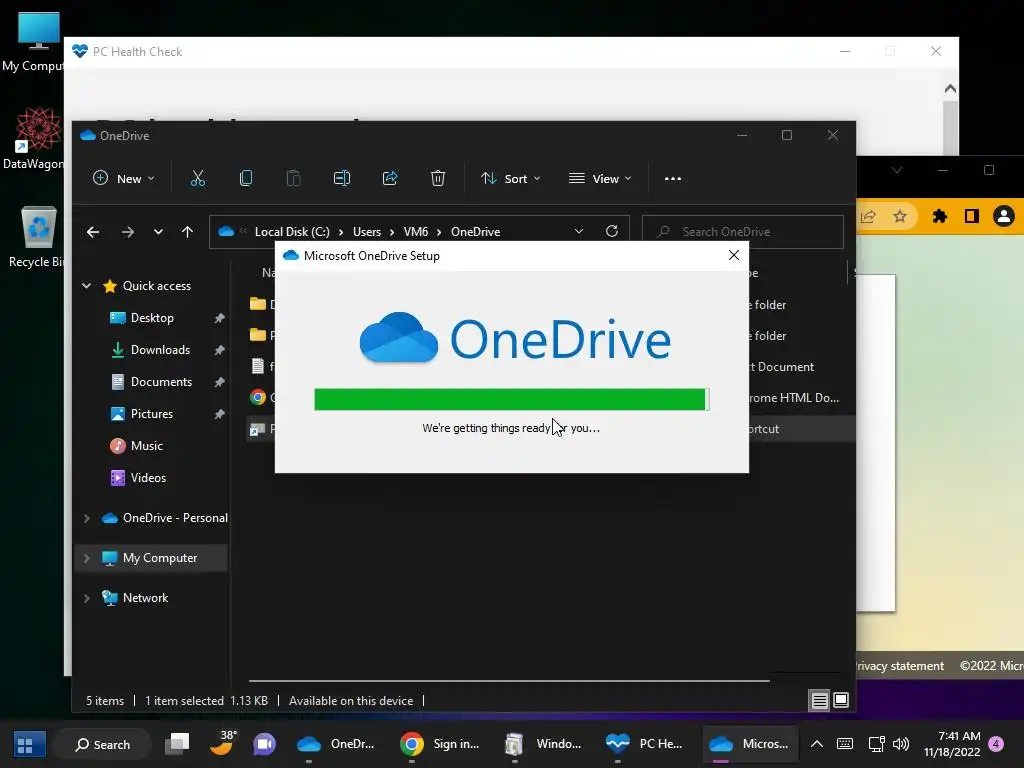Click the network tray icon

pyautogui.click(x=876, y=744)
